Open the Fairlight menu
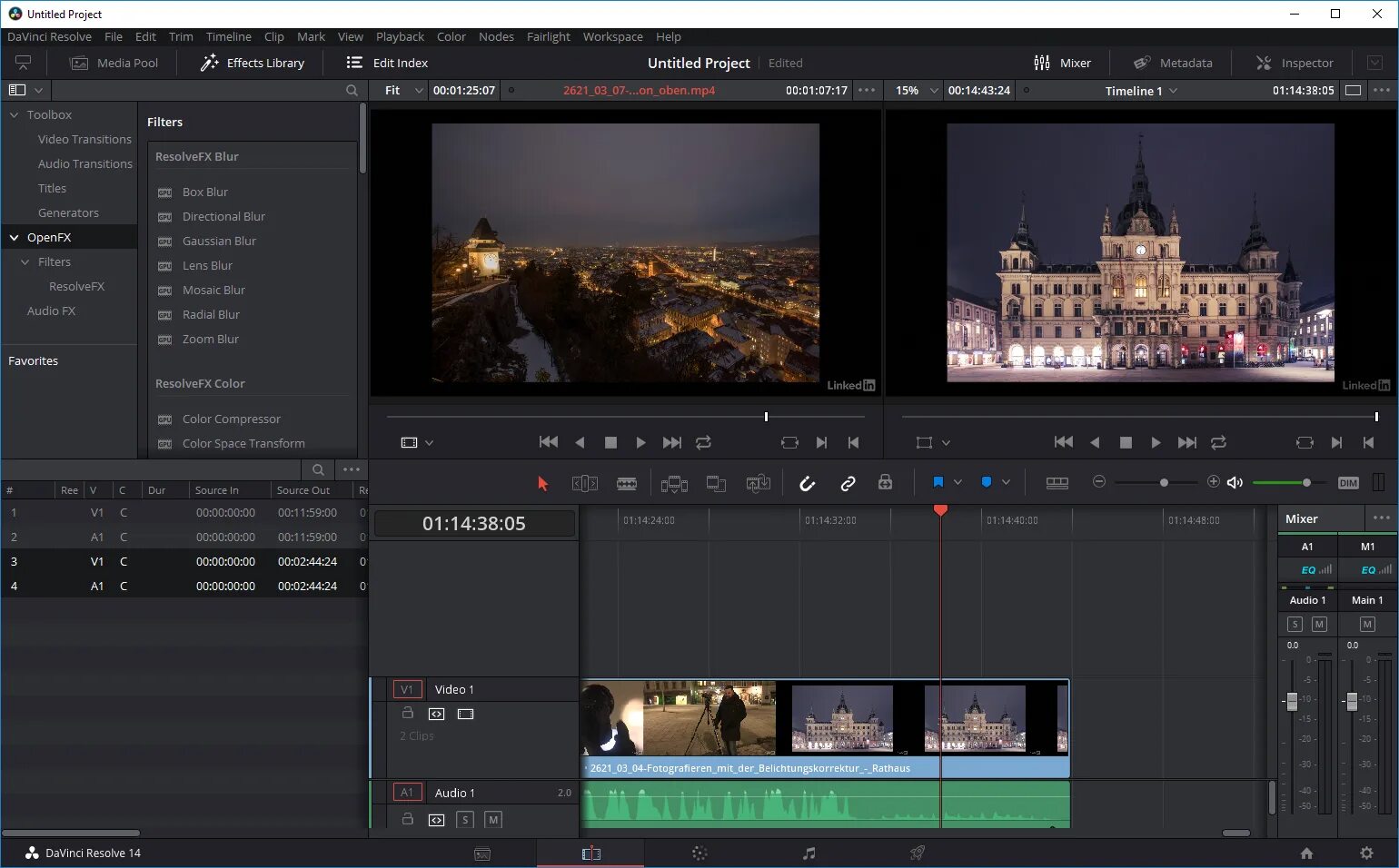Screen dimensions: 1399x868 pos(548,37)
